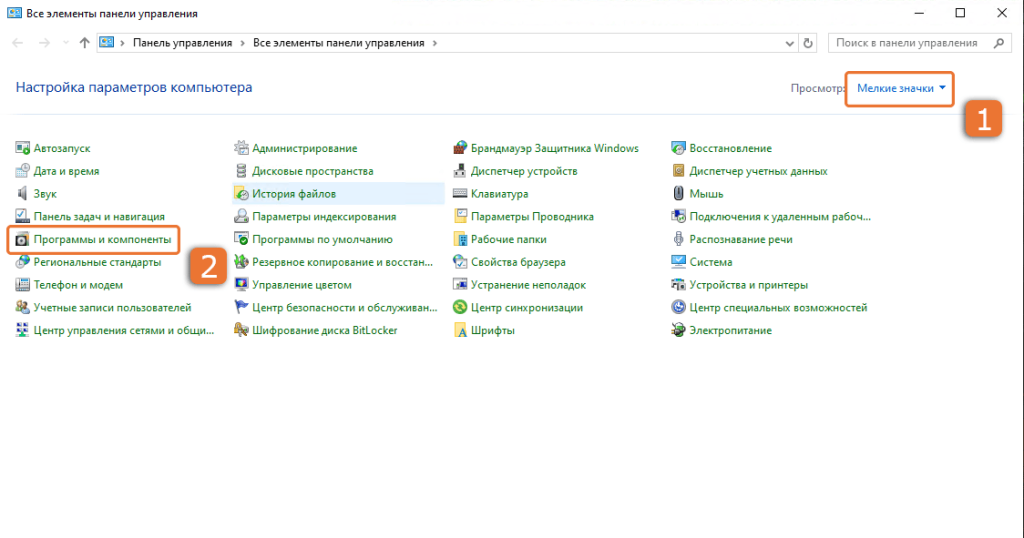This screenshot has width=1024, height=538.
Task: Click the Учетные записи пользователей icon
Action: pyautogui.click(x=22, y=308)
